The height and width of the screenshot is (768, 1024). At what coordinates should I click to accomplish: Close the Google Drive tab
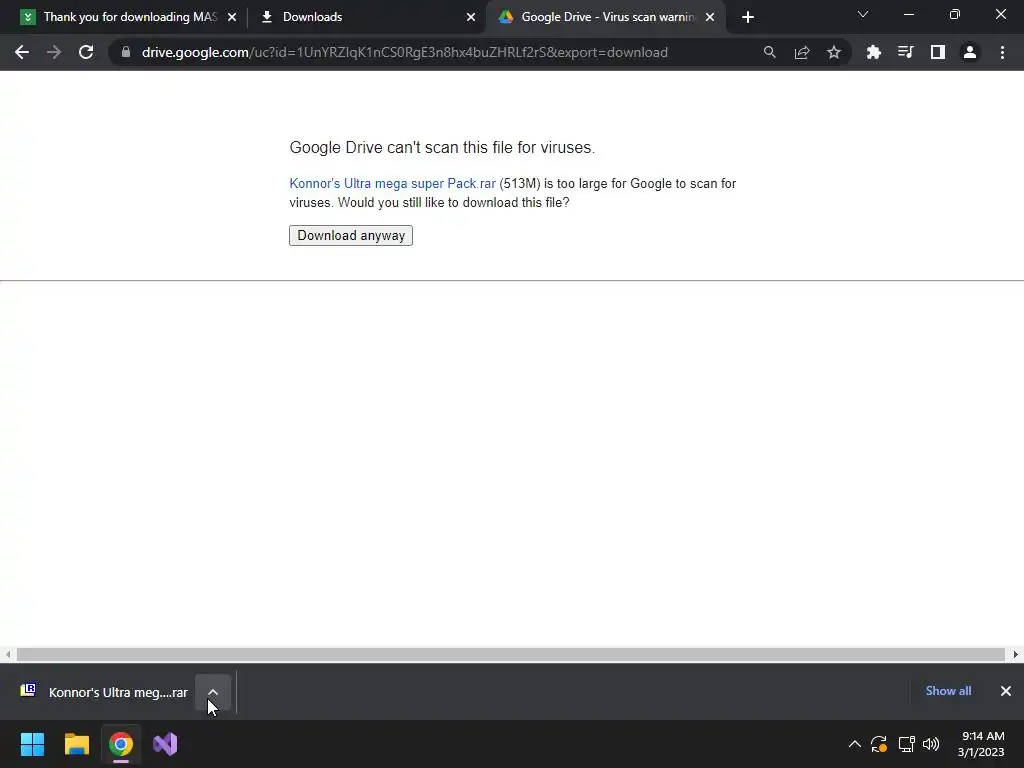[709, 18]
